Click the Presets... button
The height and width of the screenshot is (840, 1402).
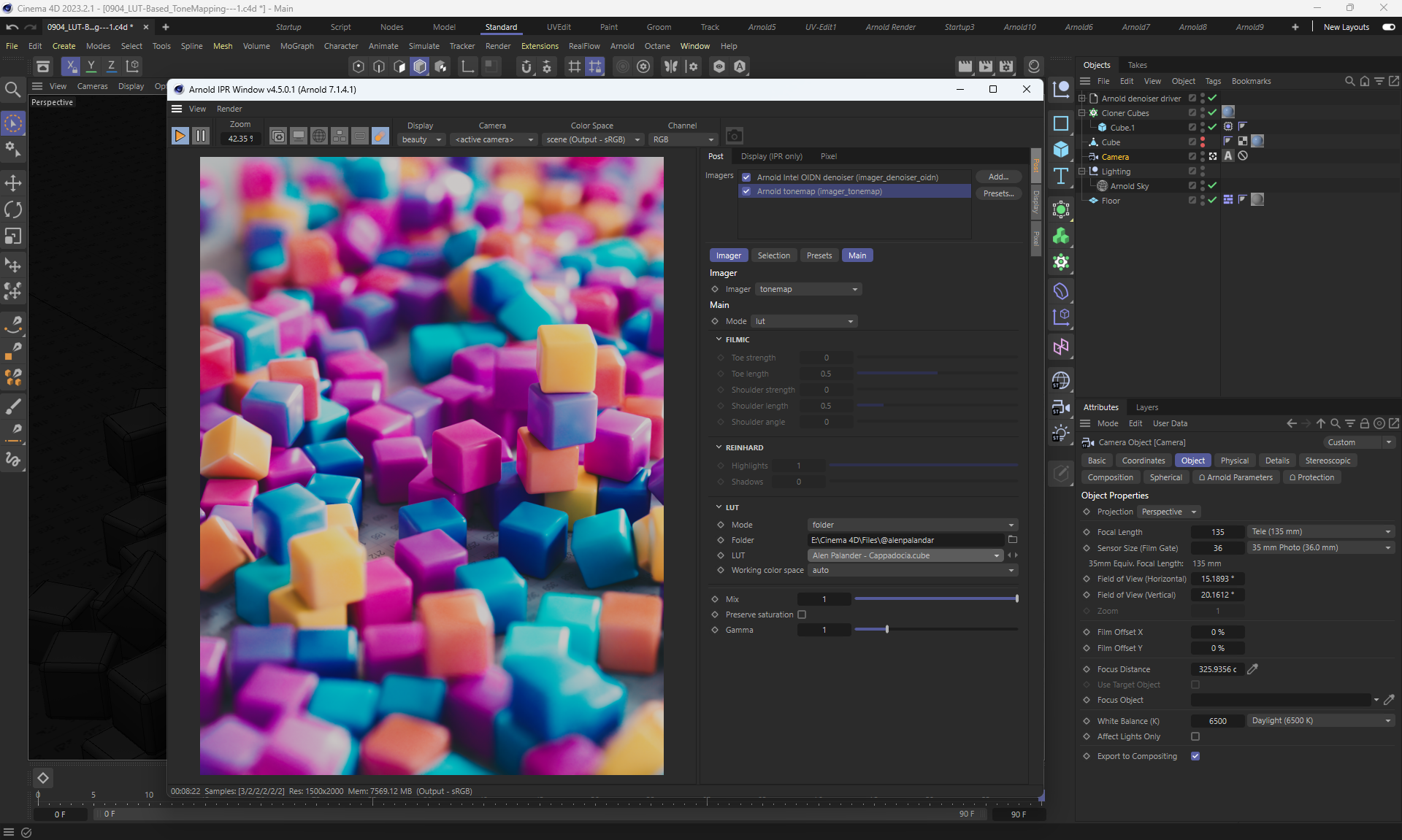(998, 193)
